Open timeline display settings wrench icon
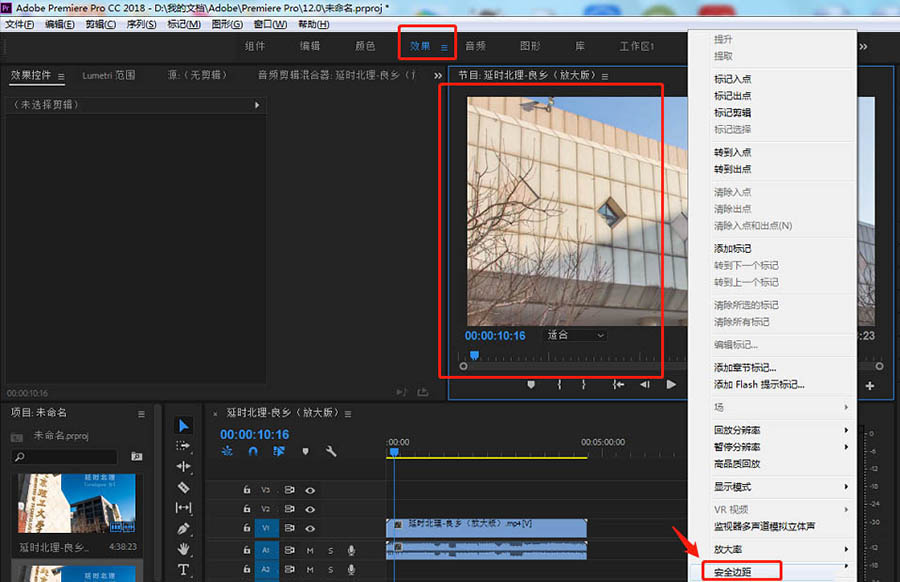The width and height of the screenshot is (900, 582). (x=331, y=451)
